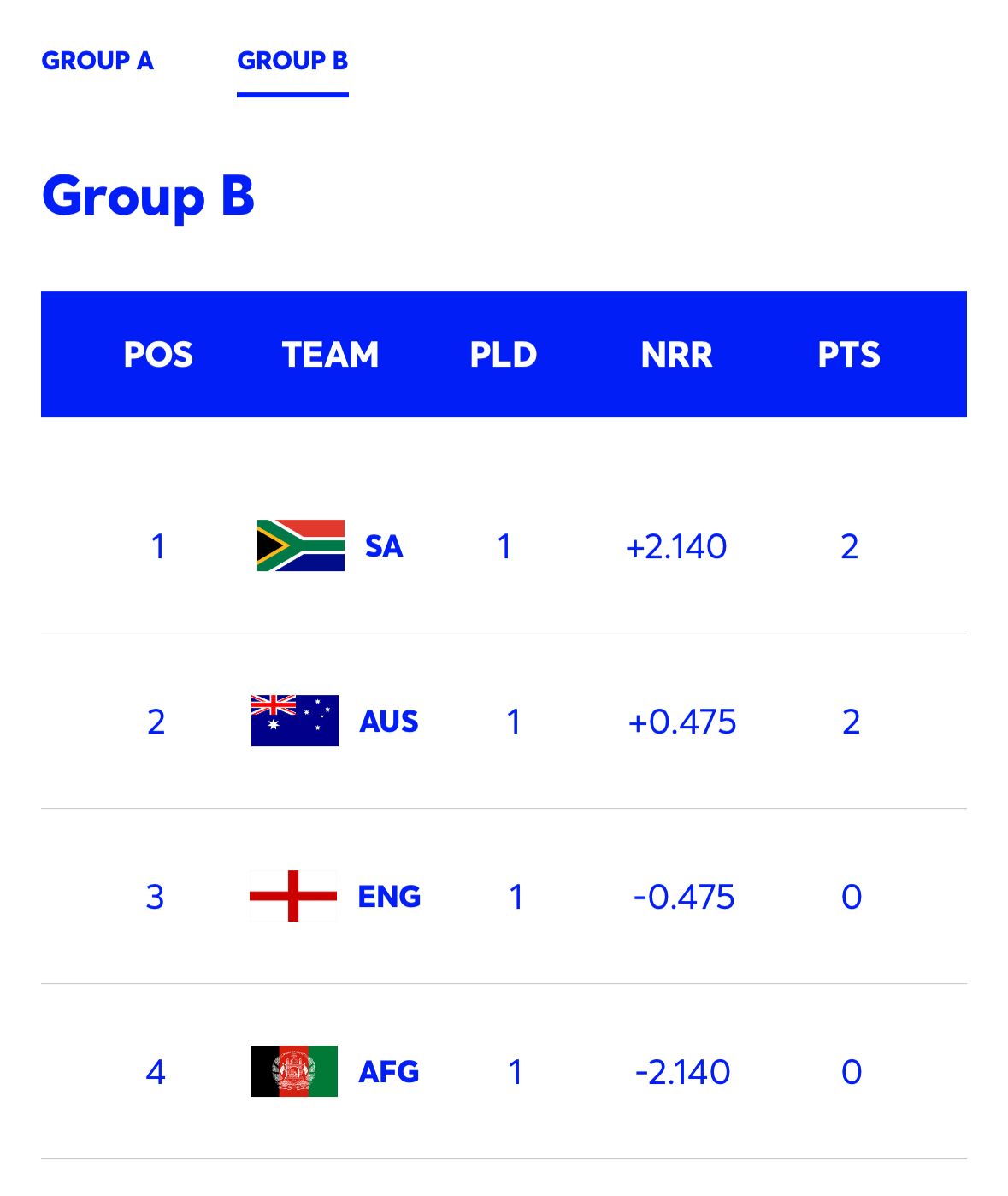Select the SA team badge in row one
1008x1196 pixels.
(x=301, y=545)
